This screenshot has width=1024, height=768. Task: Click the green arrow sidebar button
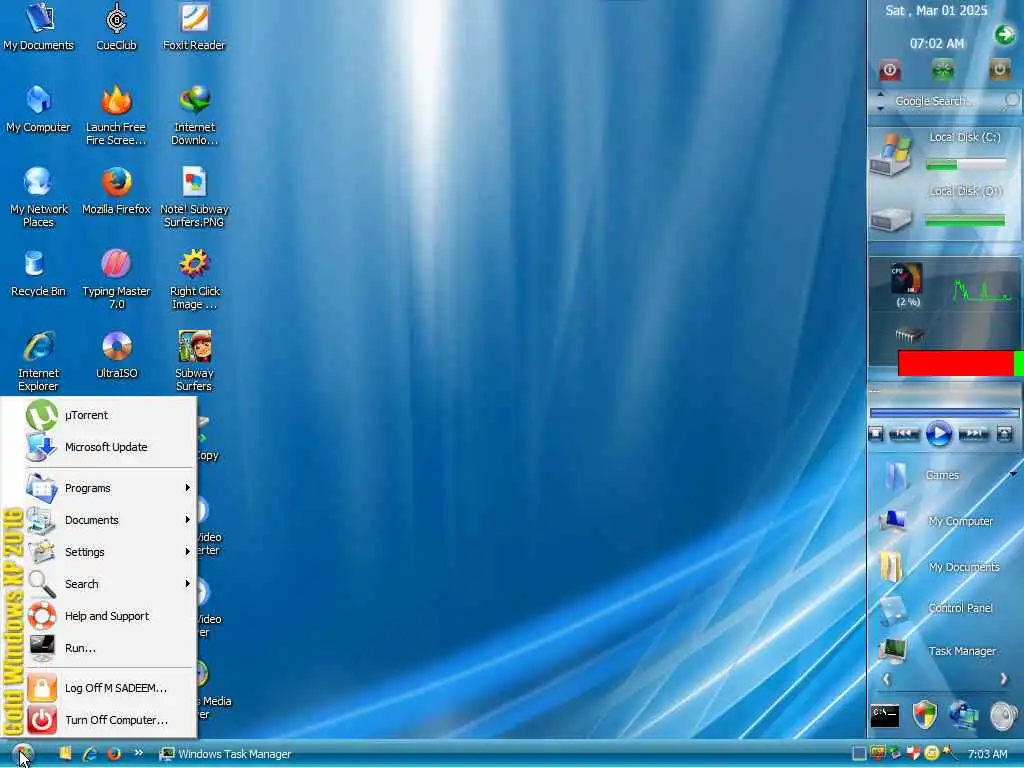[1004, 35]
